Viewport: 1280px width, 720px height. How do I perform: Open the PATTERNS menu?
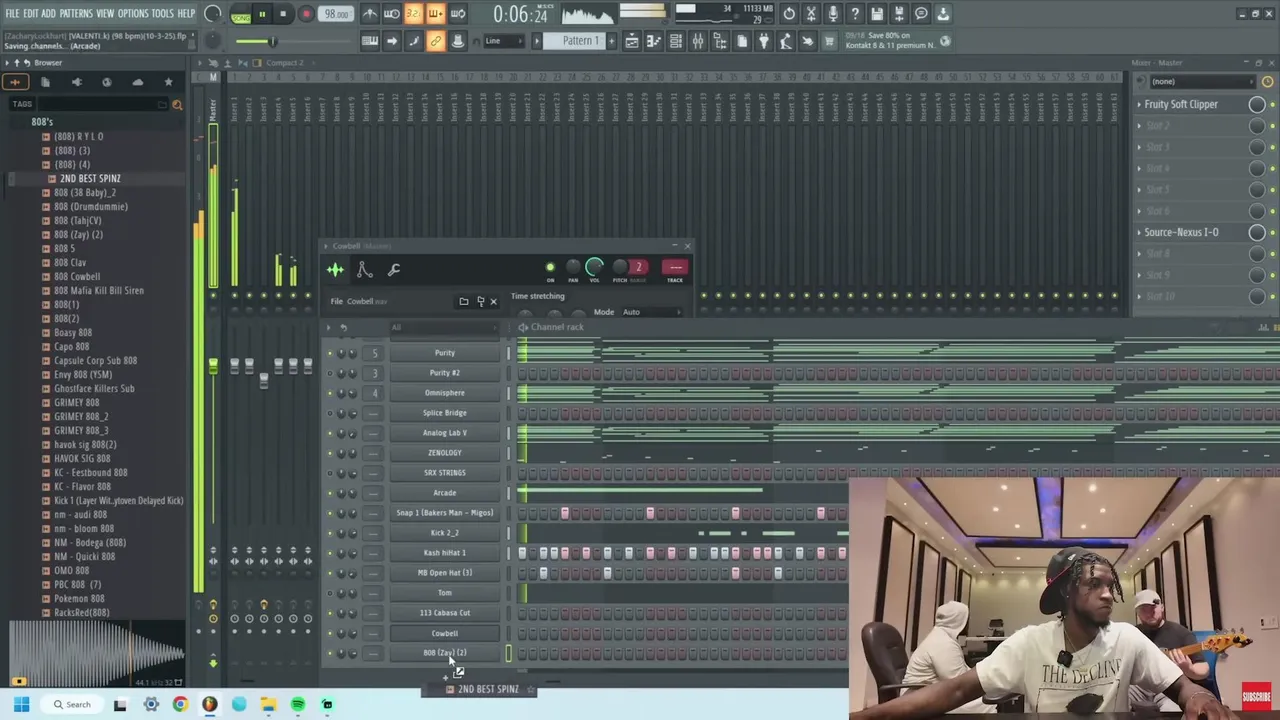coord(76,14)
